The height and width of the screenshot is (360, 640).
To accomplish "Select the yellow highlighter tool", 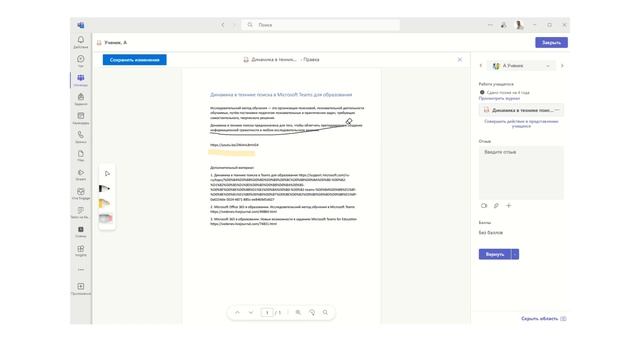I will tap(104, 203).
